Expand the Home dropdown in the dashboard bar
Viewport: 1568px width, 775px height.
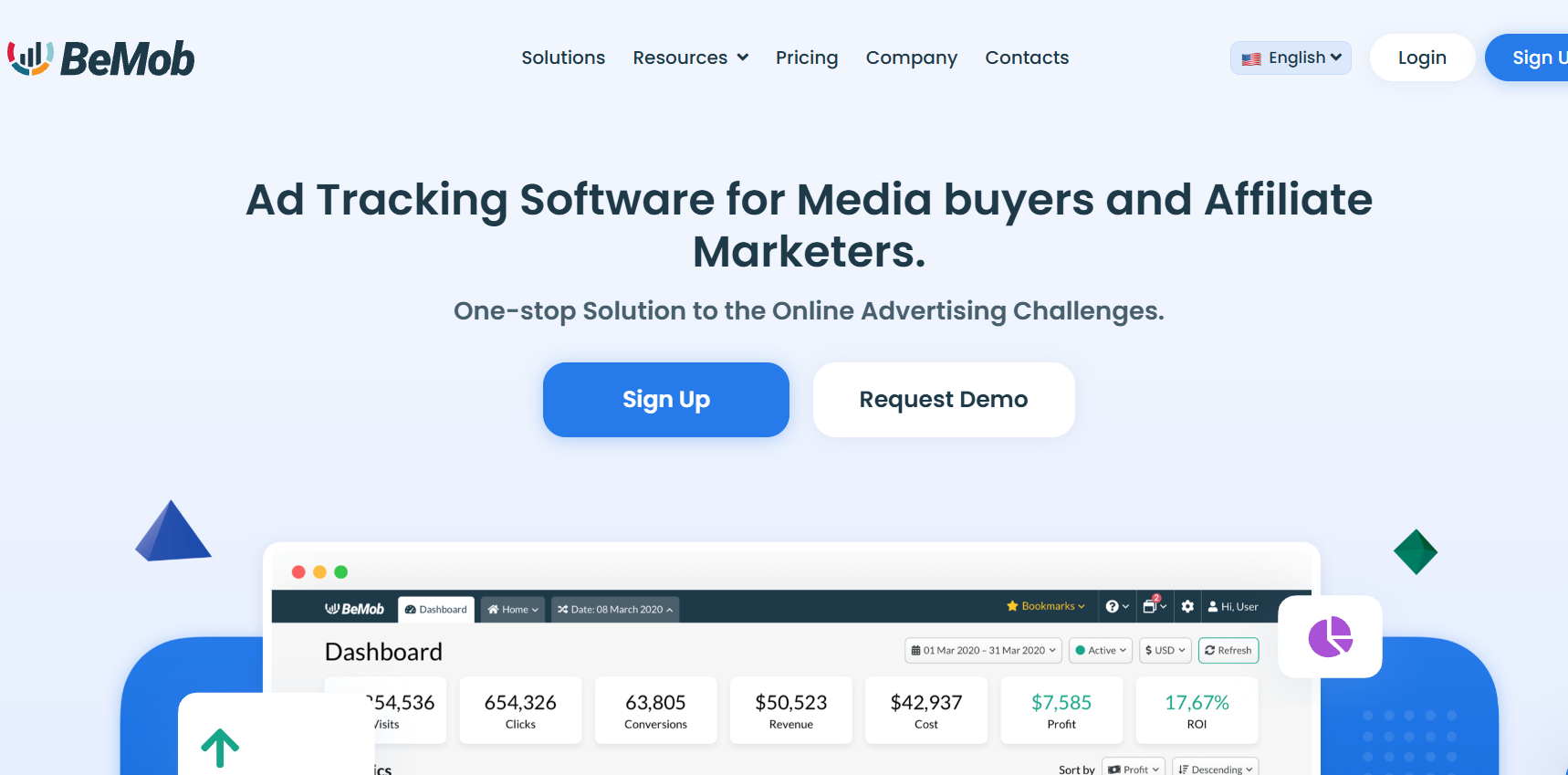point(513,609)
